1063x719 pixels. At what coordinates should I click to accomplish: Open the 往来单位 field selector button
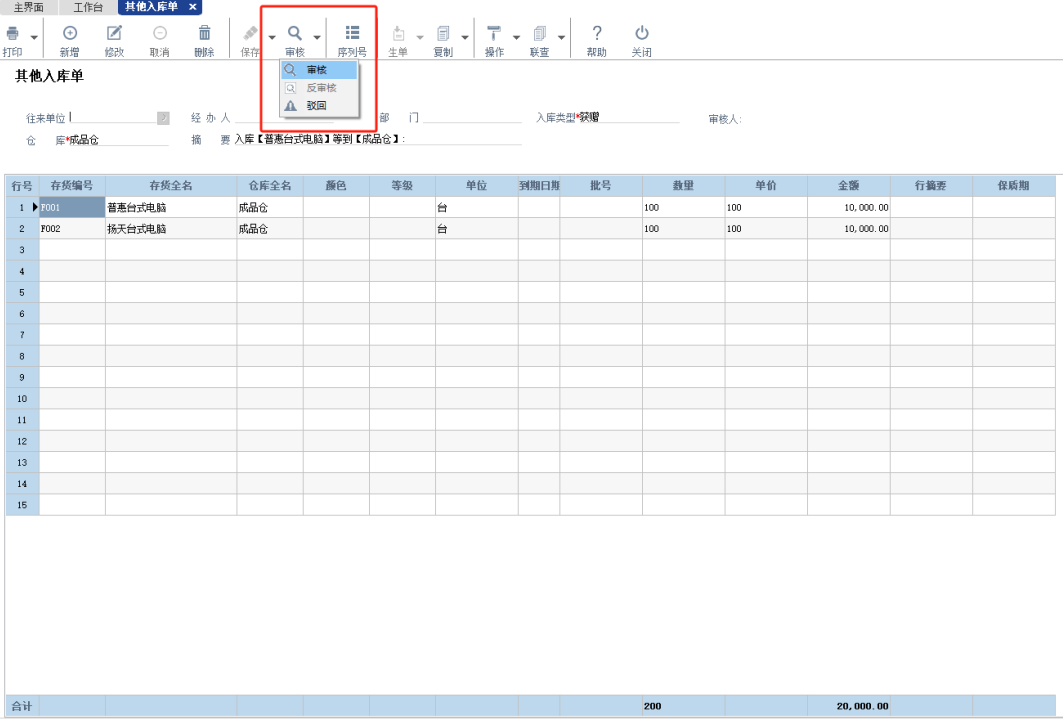(x=163, y=118)
